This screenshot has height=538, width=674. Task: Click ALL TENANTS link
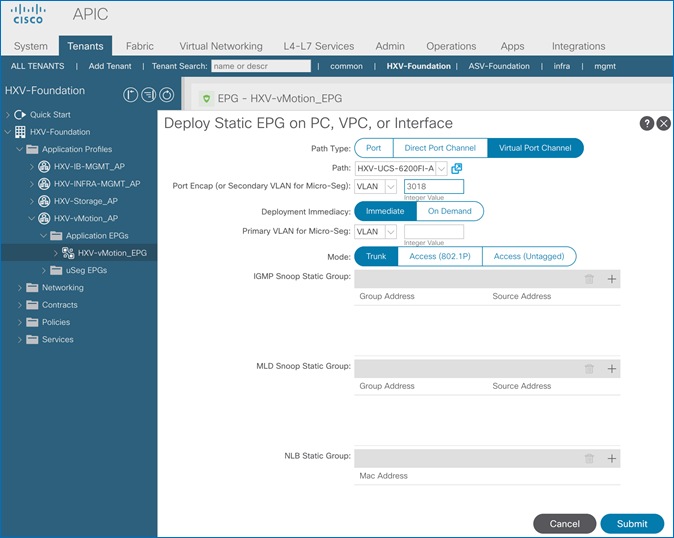pos(37,66)
